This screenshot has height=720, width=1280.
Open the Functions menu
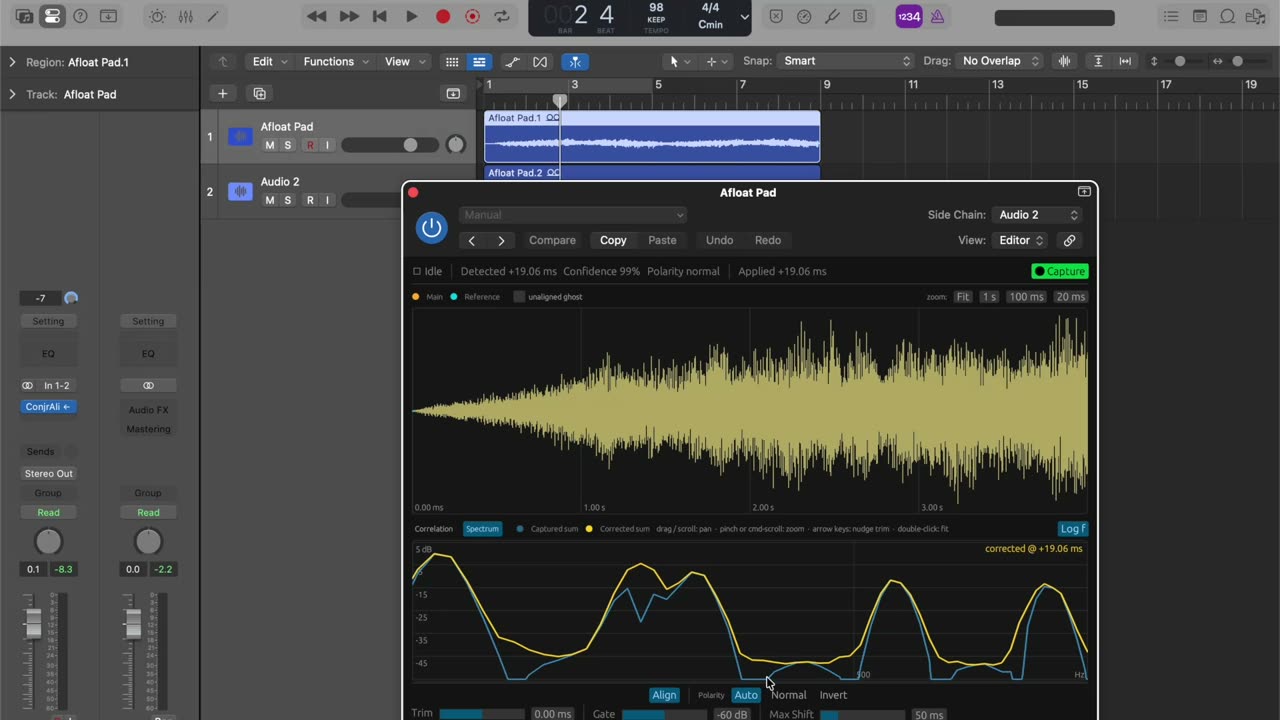click(337, 61)
